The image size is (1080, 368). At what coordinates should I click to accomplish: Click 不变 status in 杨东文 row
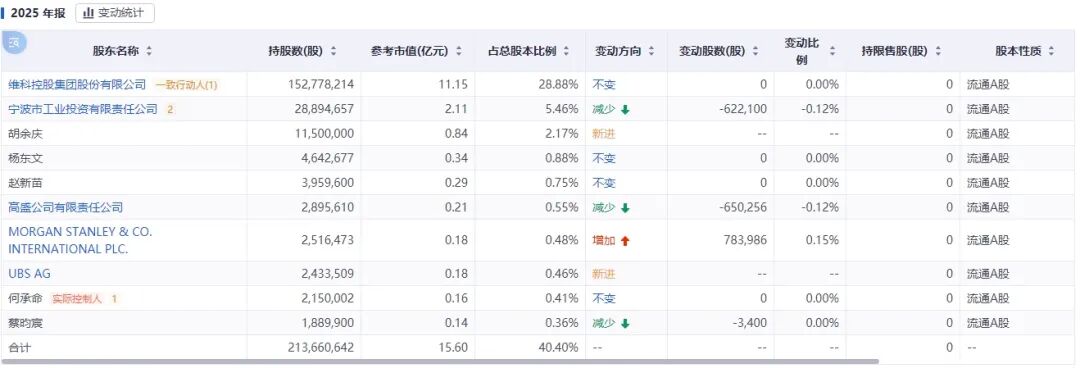point(604,158)
